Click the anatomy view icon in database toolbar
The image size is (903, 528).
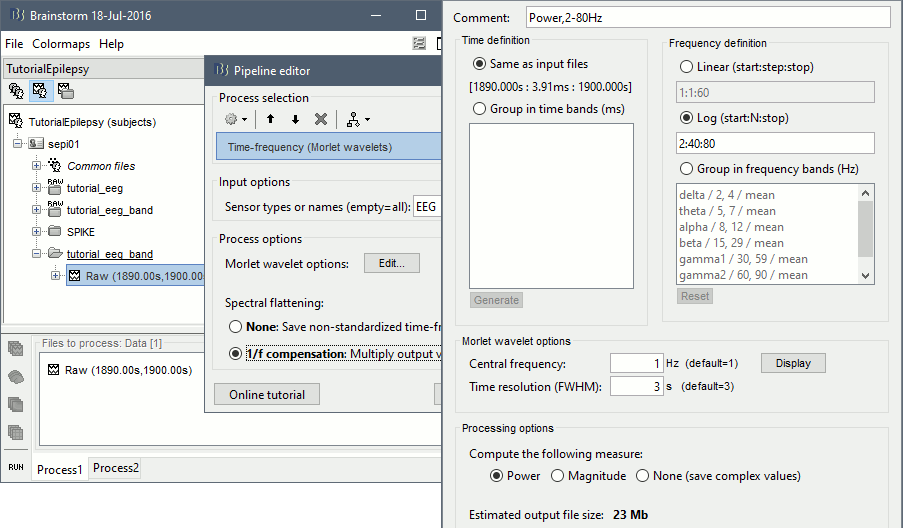click(x=16, y=91)
